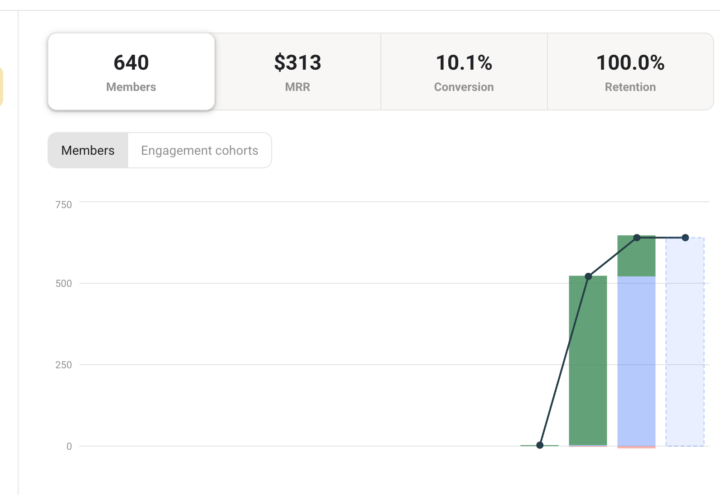Click the line point atop the stacked bar
The image size is (720, 495).
pyautogui.click(x=636, y=237)
